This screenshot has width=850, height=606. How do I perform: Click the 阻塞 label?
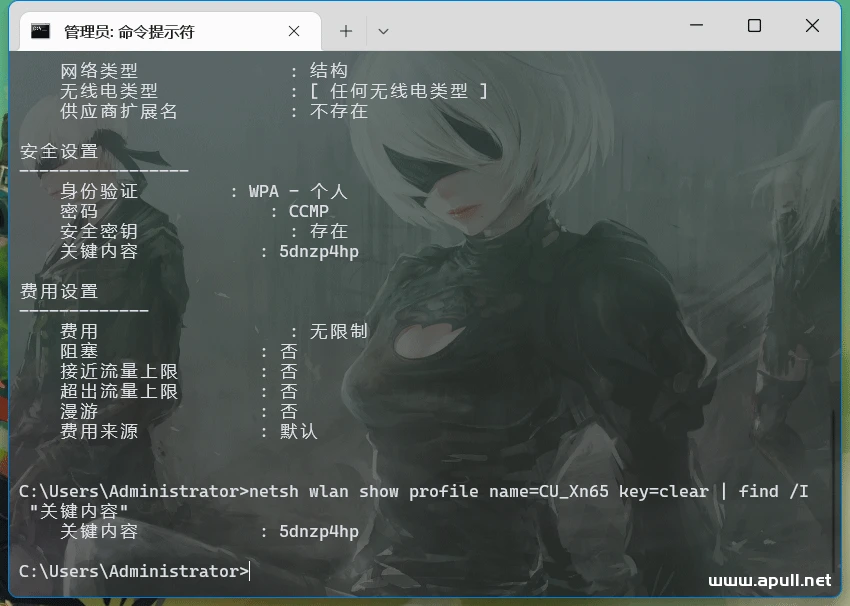[x=79, y=351]
